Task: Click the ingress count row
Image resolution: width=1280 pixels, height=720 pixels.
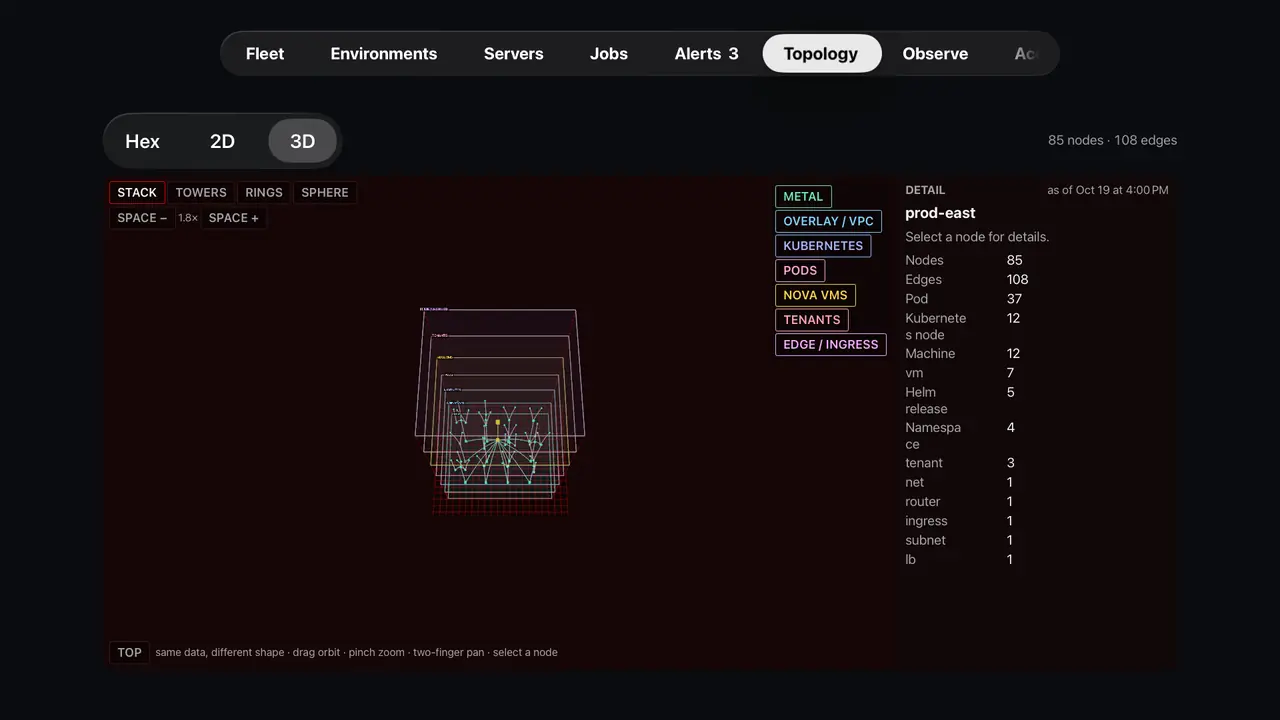Action: pyautogui.click(x=1037, y=521)
